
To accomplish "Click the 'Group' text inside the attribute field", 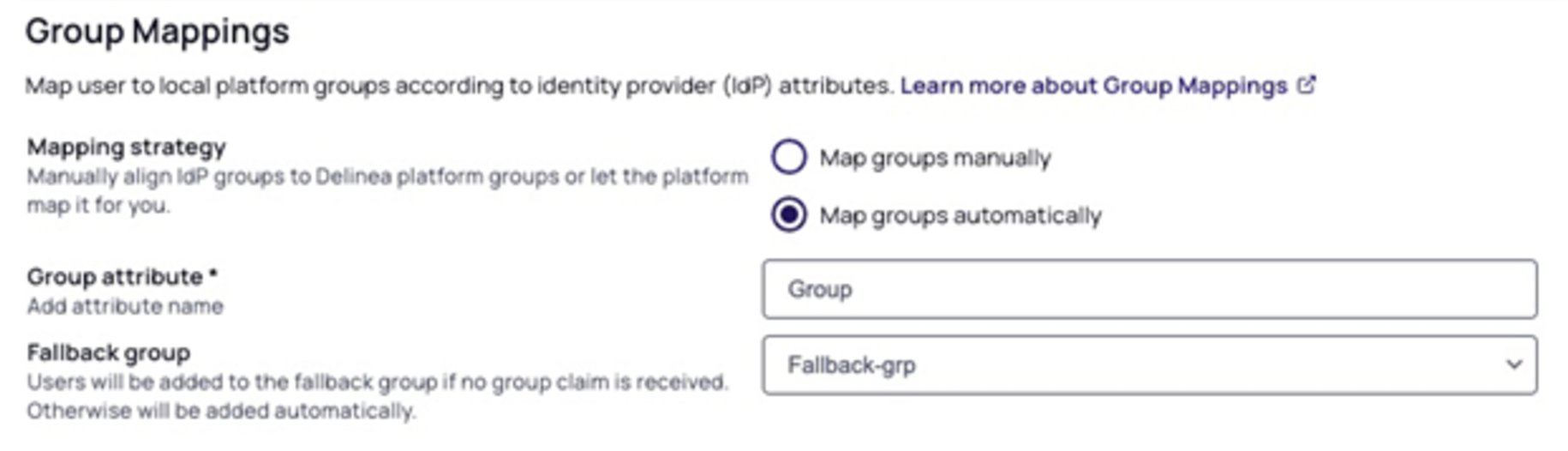I will [820, 289].
